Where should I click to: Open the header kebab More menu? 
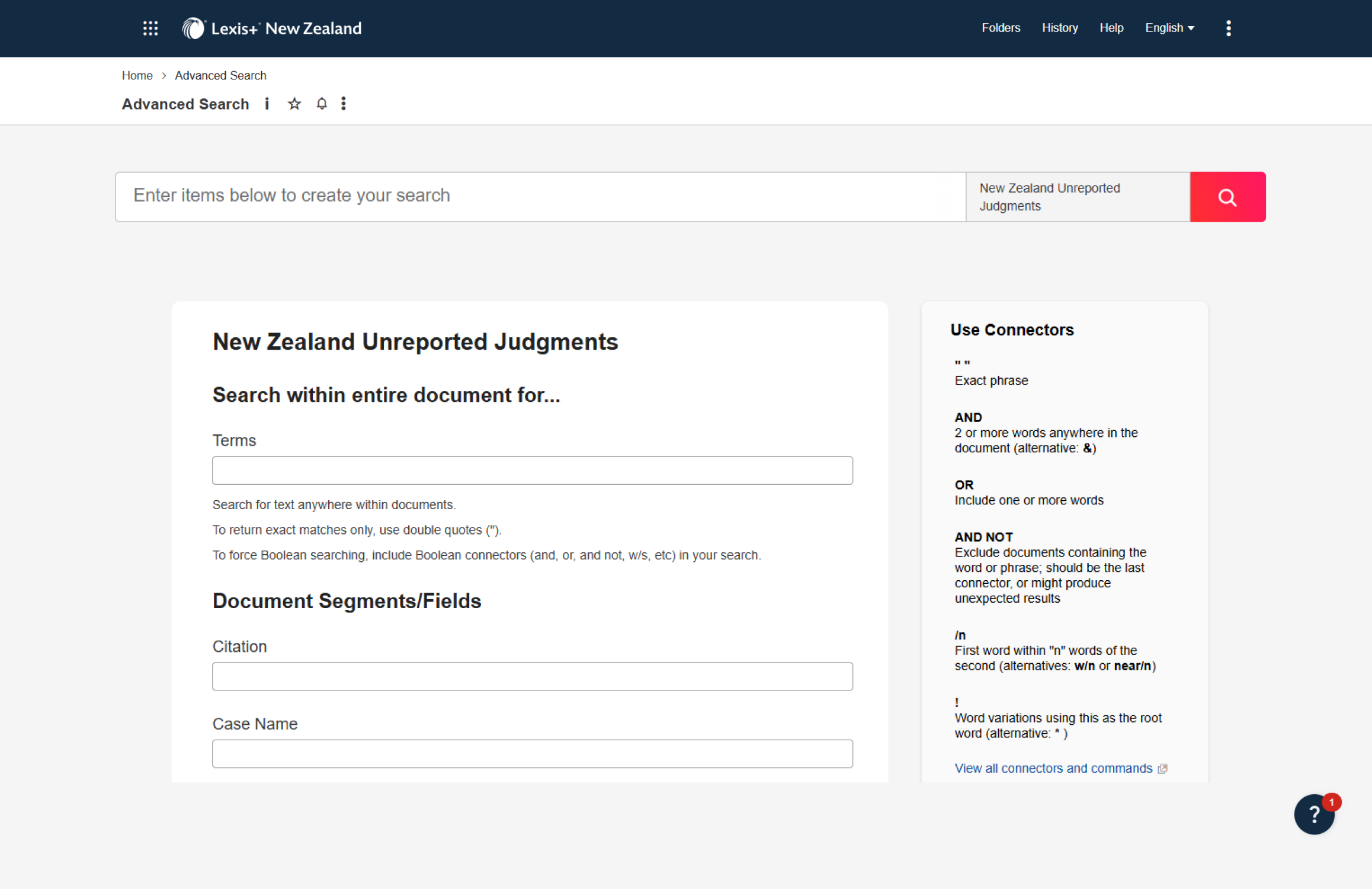click(1228, 28)
